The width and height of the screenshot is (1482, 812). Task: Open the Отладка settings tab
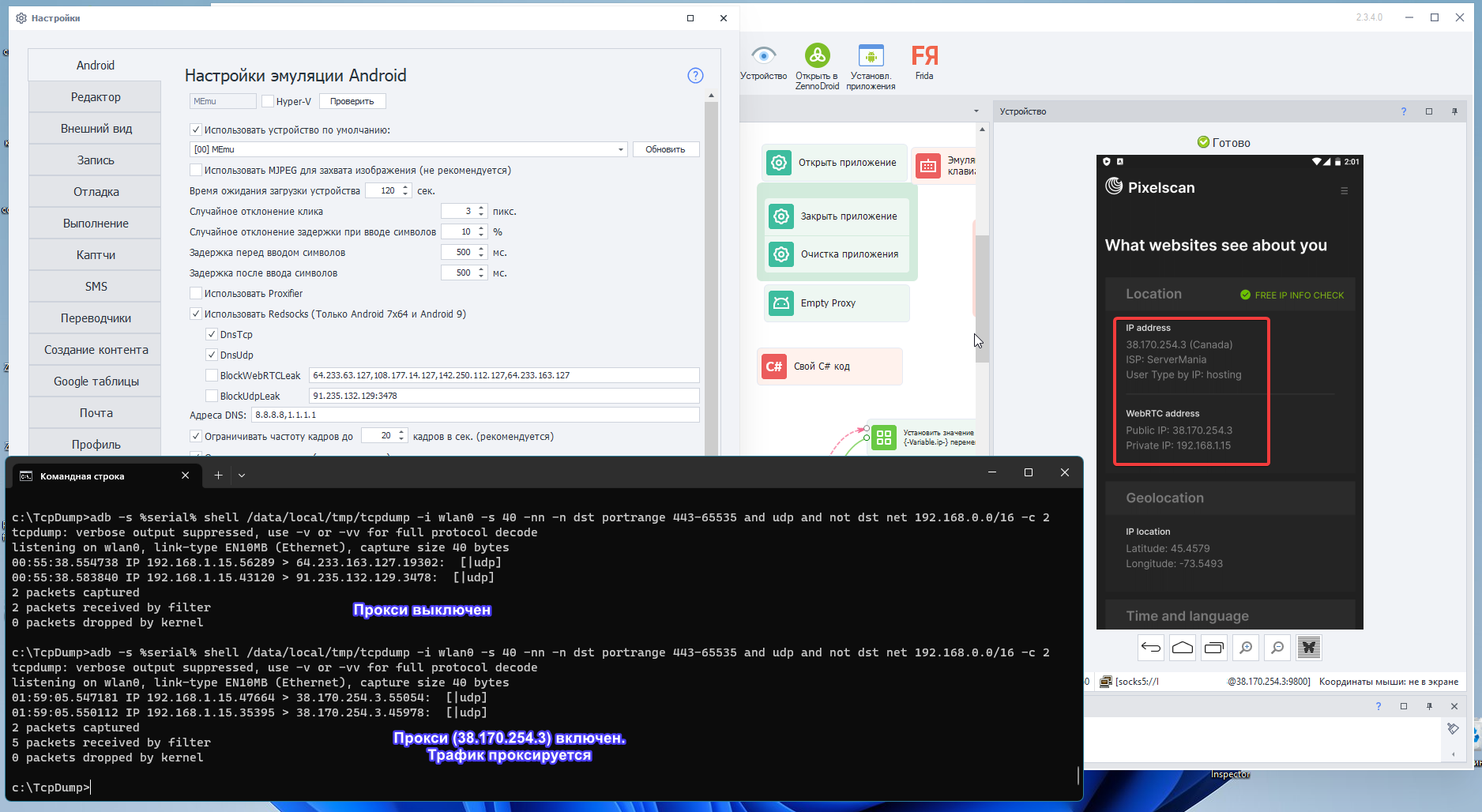[x=95, y=192]
